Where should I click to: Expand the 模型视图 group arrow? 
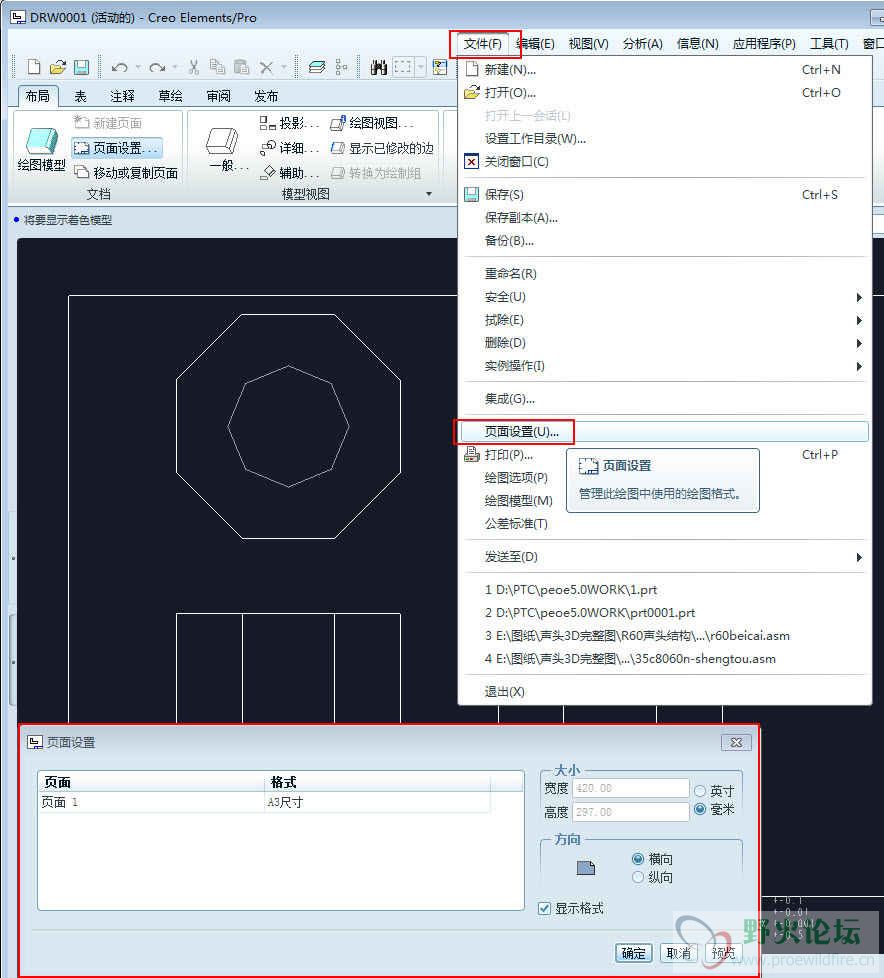tap(429, 194)
